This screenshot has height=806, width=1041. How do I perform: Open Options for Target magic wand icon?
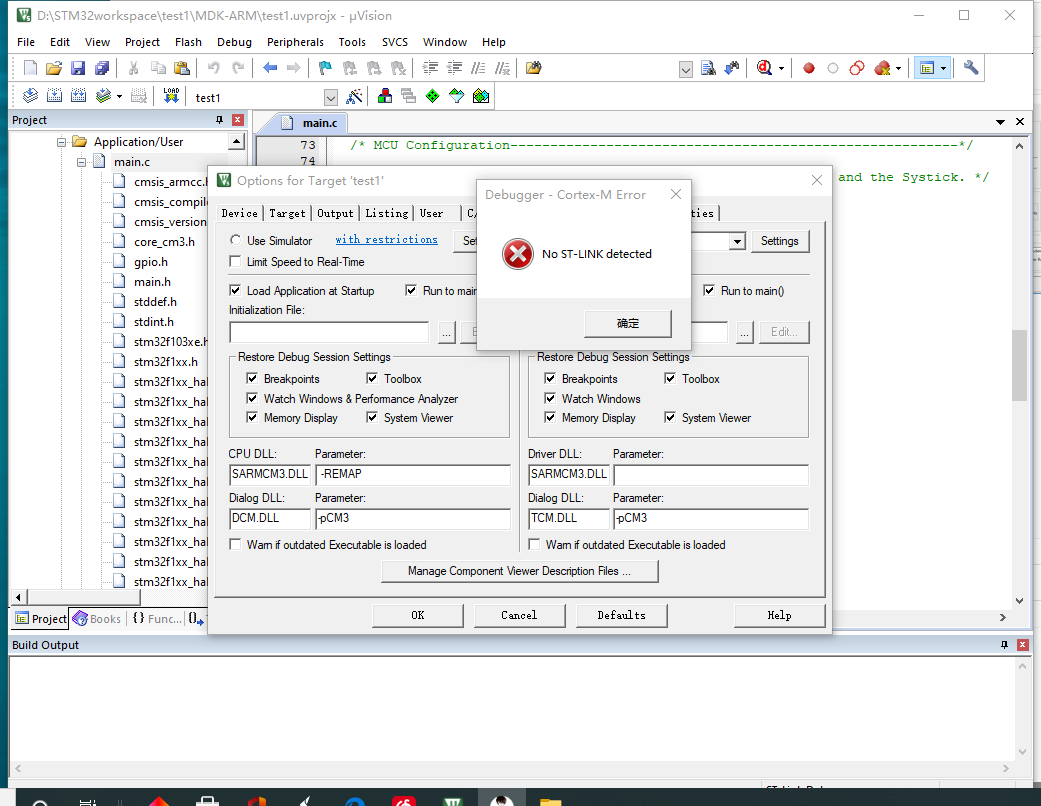(x=355, y=96)
